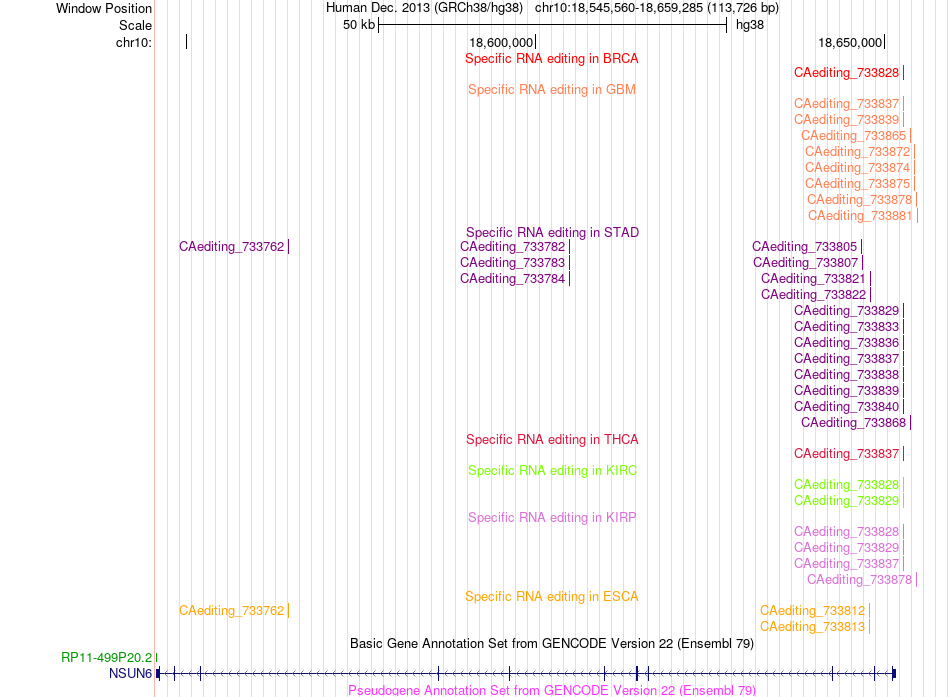The image size is (950, 697).
Task: Open the CAediting_733782 STAD feature
Action: pyautogui.click(x=513, y=247)
